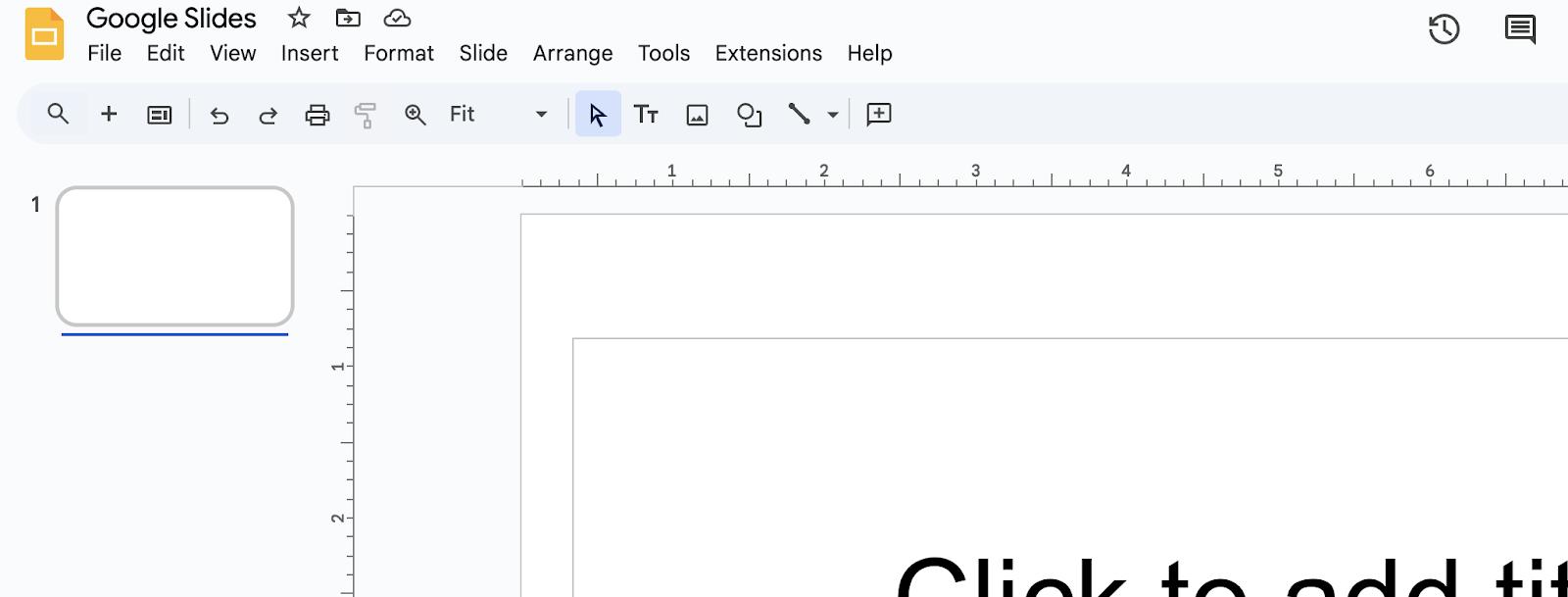This screenshot has height=597, width=1568.
Task: Open the Format menu
Action: [x=399, y=53]
